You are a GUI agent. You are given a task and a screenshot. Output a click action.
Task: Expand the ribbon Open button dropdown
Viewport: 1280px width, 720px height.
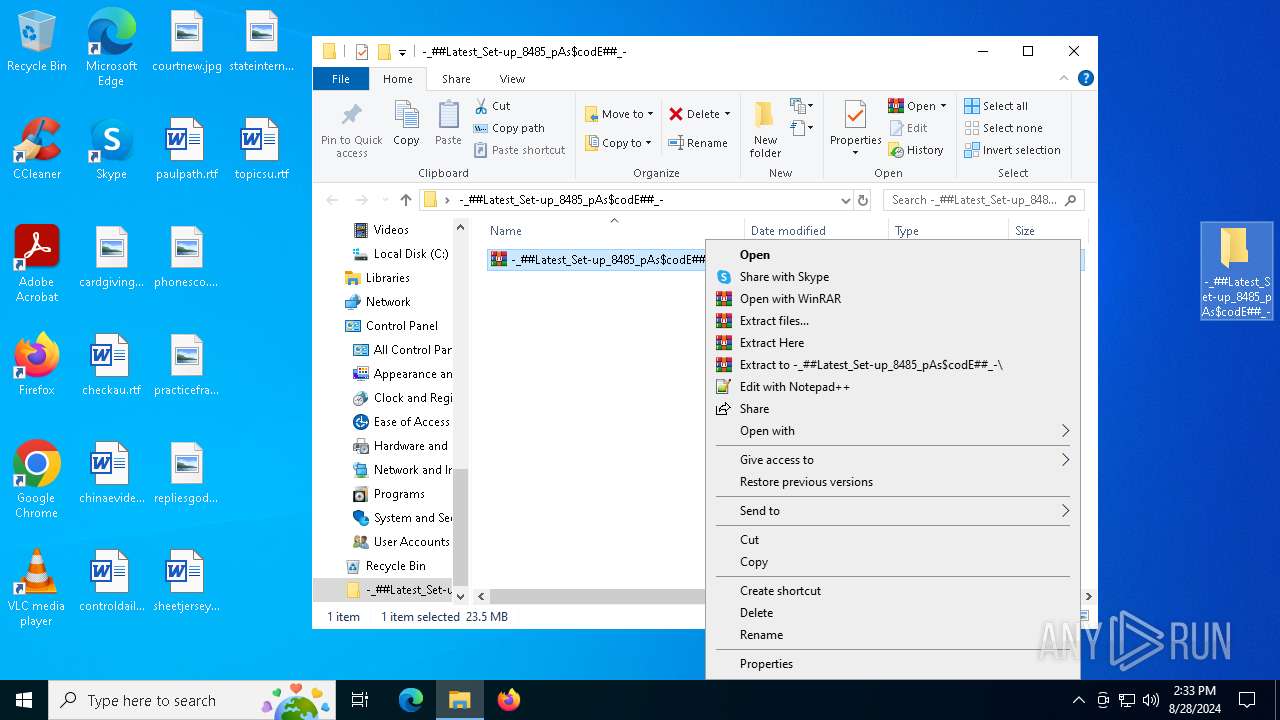(943, 106)
